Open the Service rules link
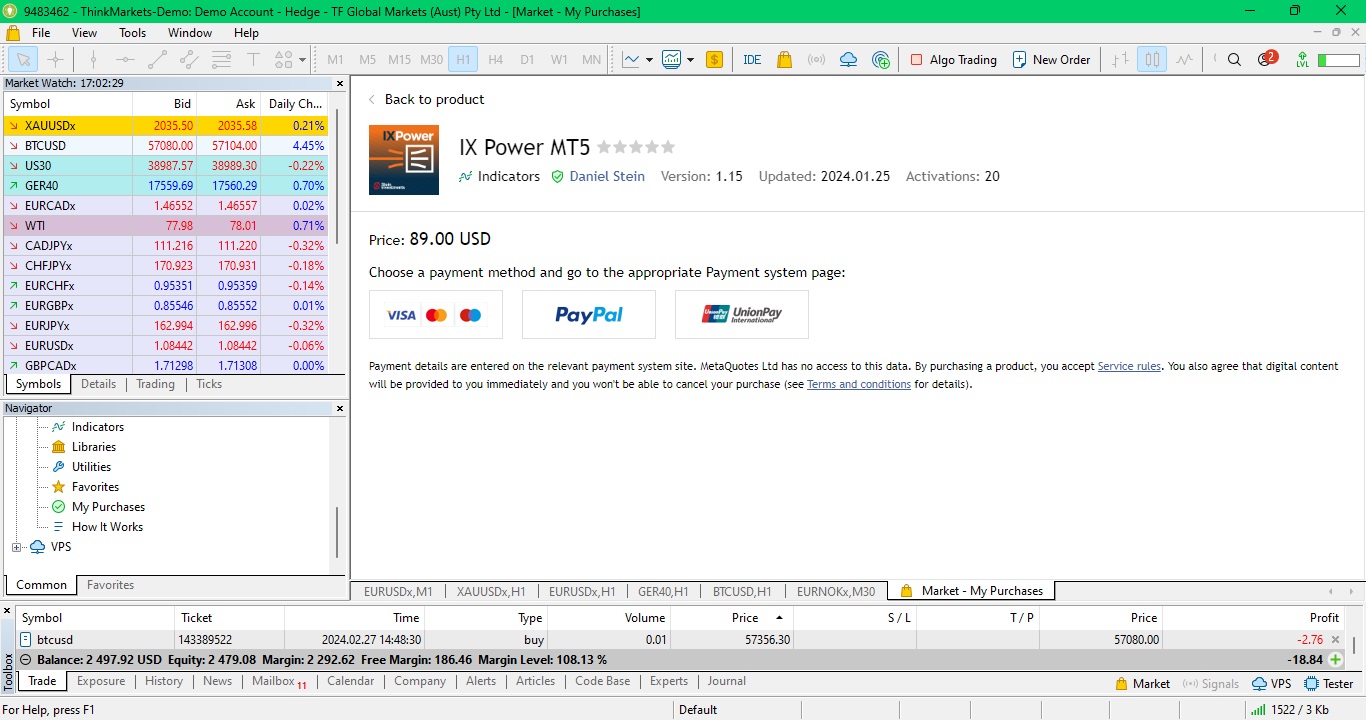Viewport: 1366px width, 720px height. [x=1129, y=366]
